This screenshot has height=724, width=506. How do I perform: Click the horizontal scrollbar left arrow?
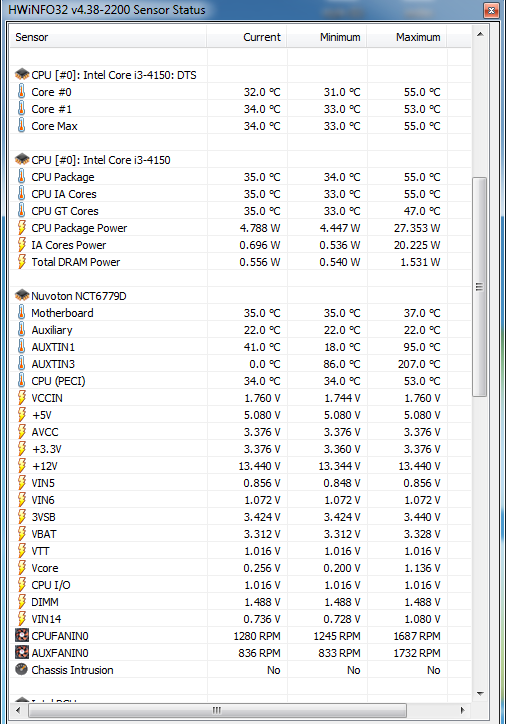click(x=18, y=710)
